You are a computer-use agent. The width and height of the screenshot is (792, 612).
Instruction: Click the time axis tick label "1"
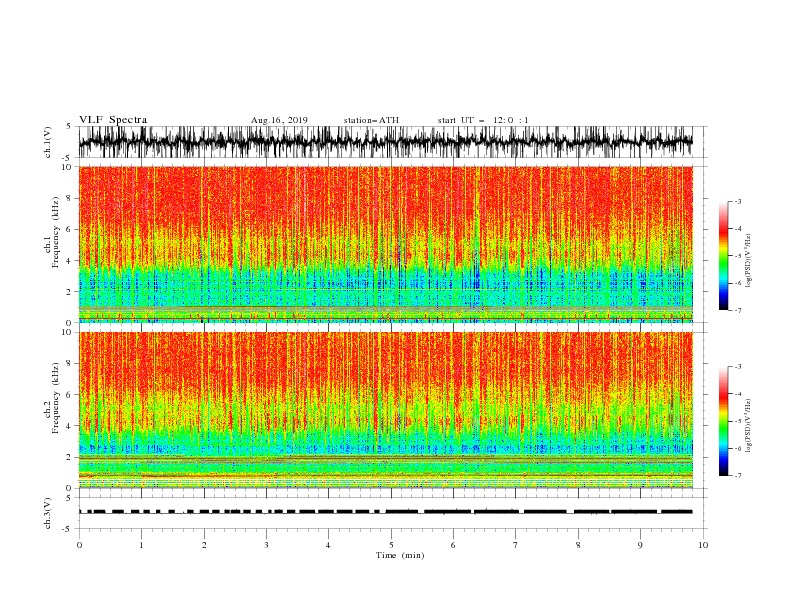tap(141, 545)
